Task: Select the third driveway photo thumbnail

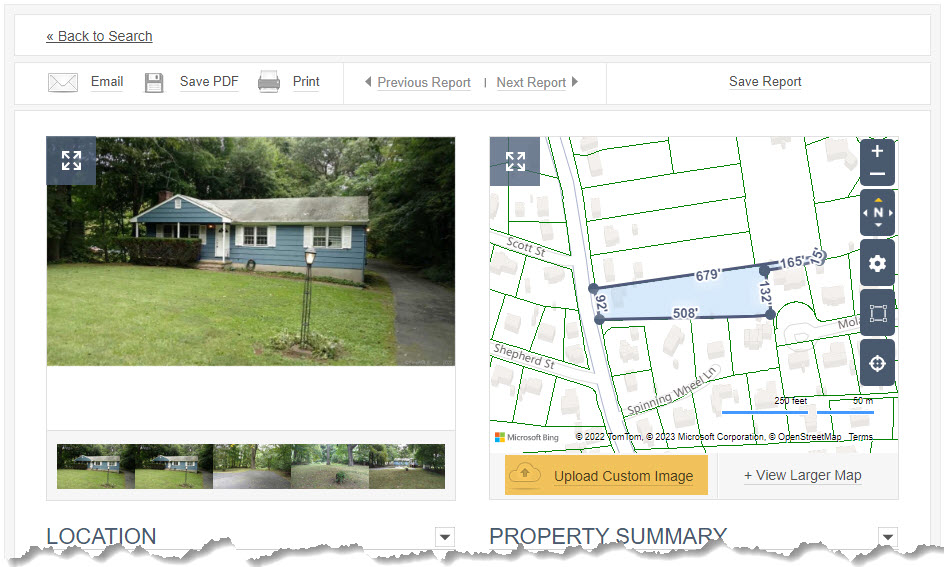Action: click(x=252, y=466)
